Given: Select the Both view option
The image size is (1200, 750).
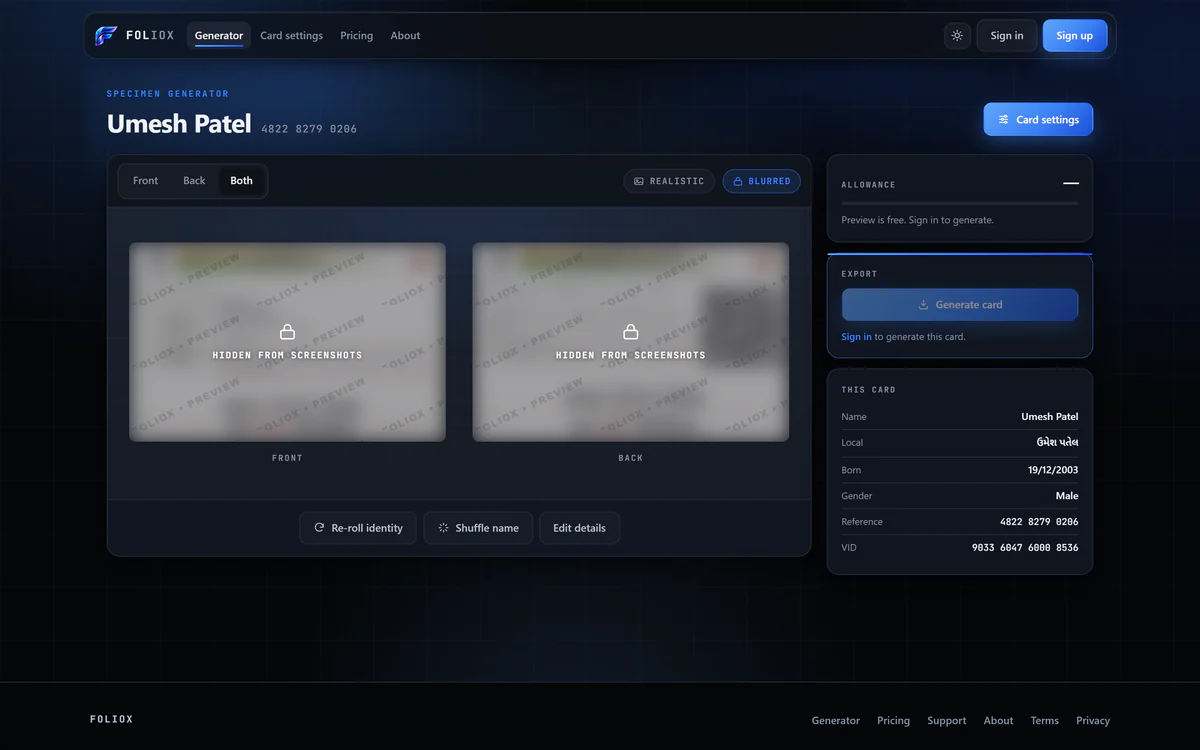Looking at the screenshot, I should pyautogui.click(x=242, y=181).
